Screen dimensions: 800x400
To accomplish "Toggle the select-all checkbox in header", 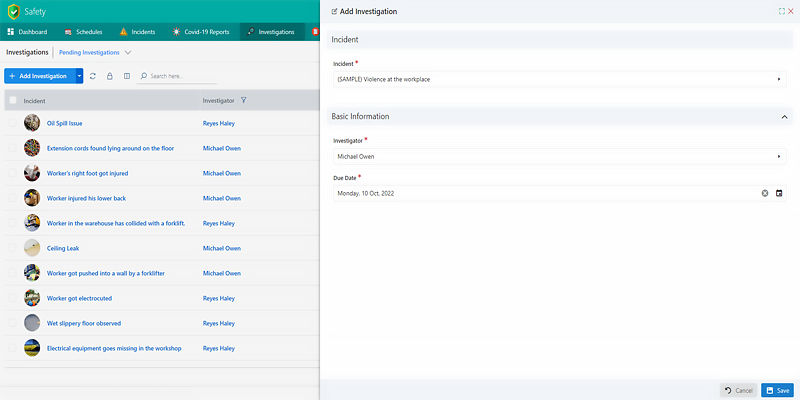I will 13,100.
